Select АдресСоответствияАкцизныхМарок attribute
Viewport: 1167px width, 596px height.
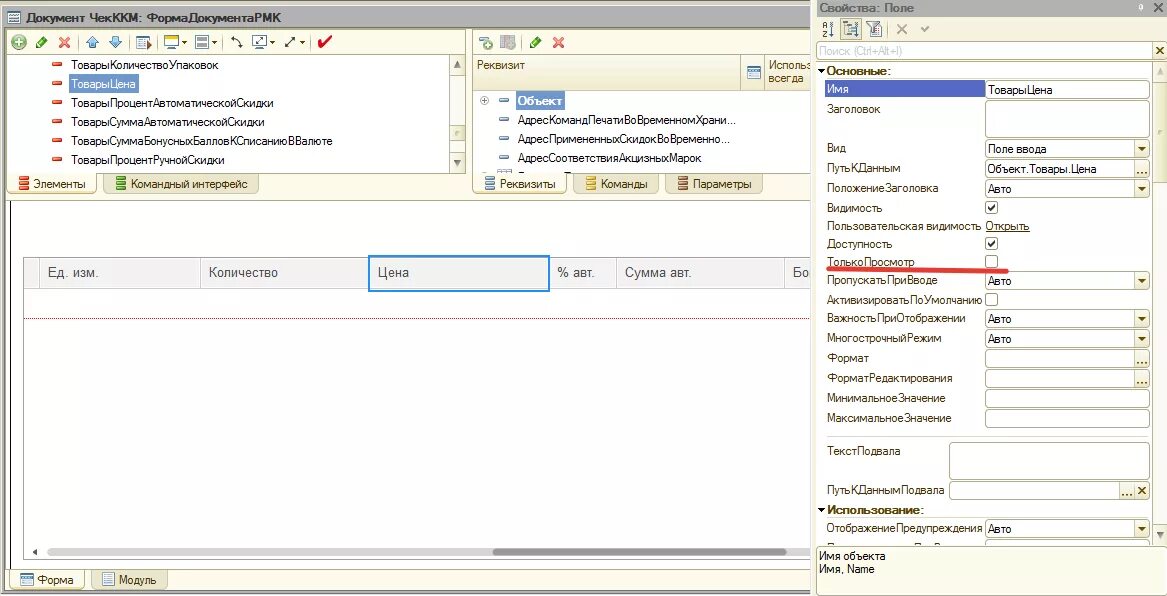(610, 158)
